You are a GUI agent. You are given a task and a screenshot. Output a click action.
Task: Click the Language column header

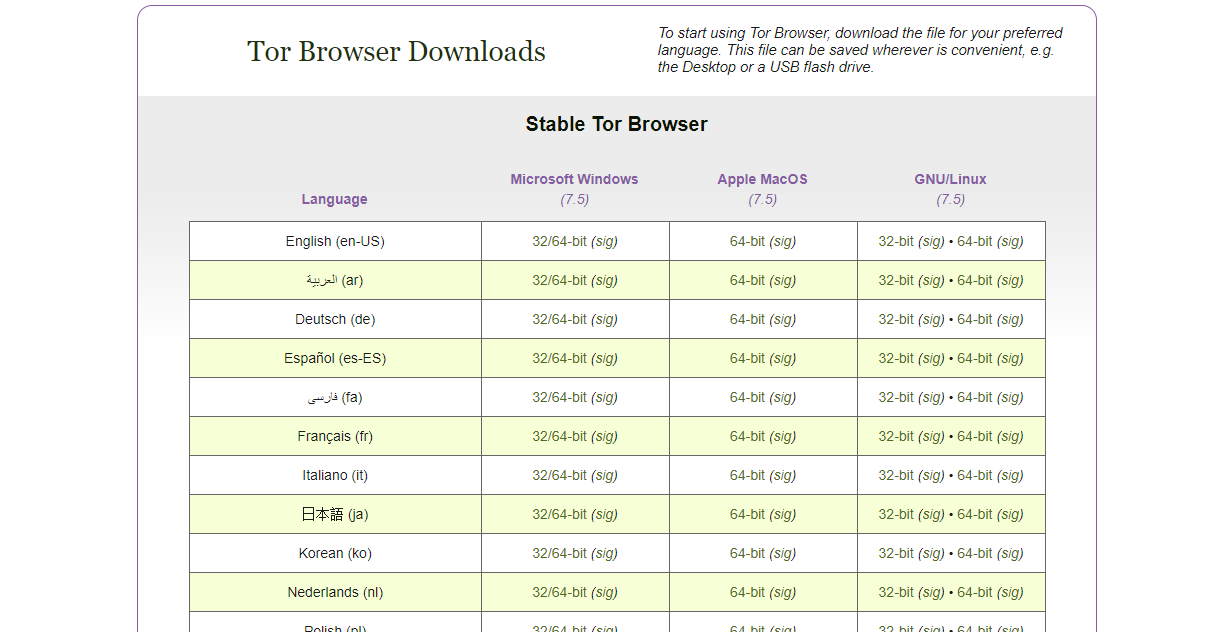(334, 199)
